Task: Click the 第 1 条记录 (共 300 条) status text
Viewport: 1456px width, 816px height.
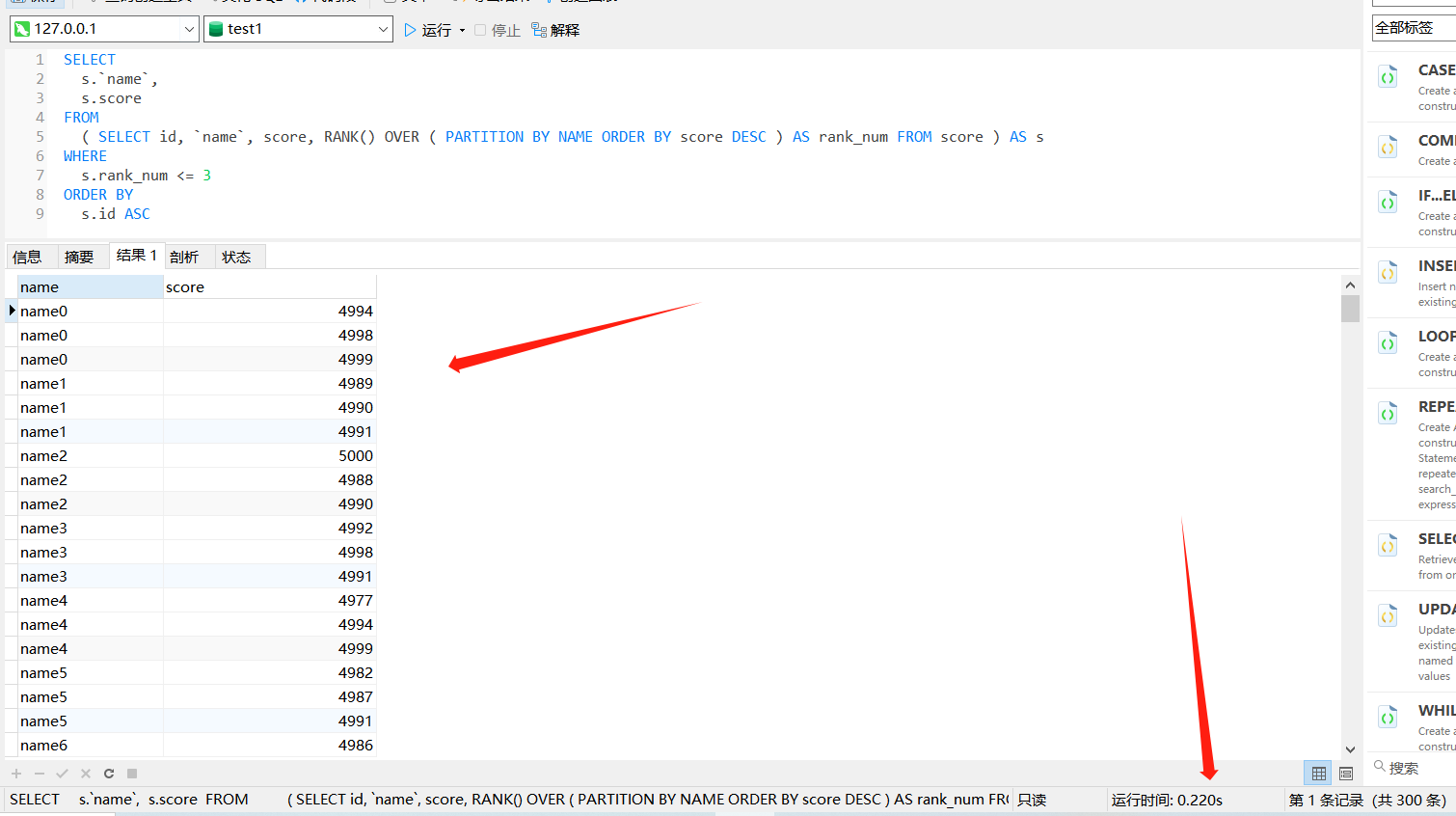Action: 1368,800
